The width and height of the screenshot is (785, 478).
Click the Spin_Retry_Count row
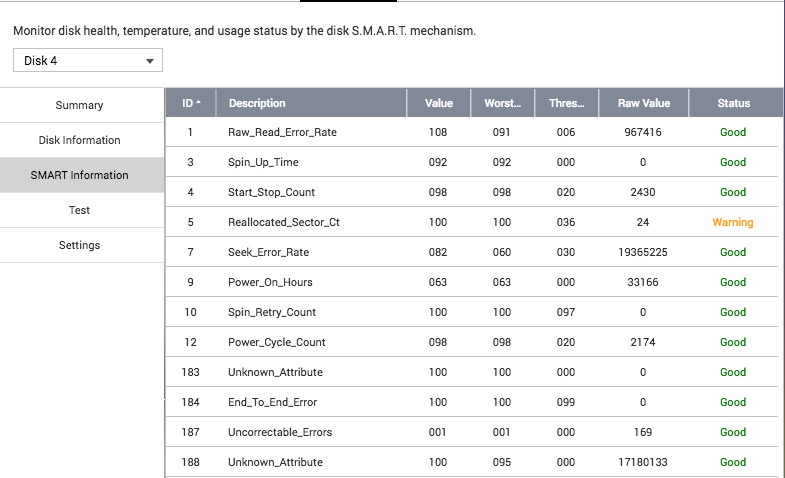[x=272, y=312]
